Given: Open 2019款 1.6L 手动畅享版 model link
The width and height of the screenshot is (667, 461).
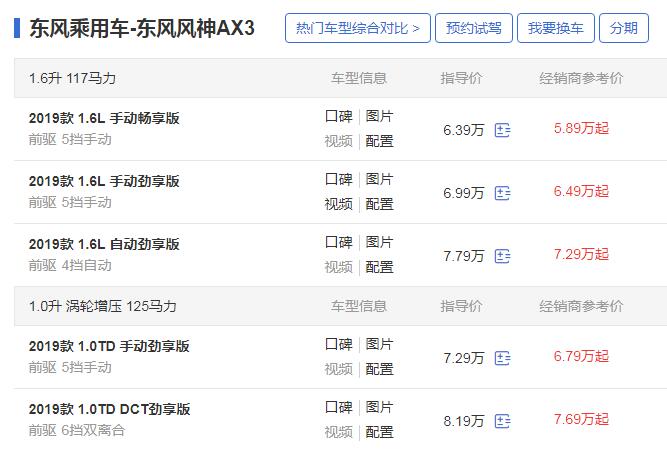Looking at the screenshot, I should coord(104,118).
